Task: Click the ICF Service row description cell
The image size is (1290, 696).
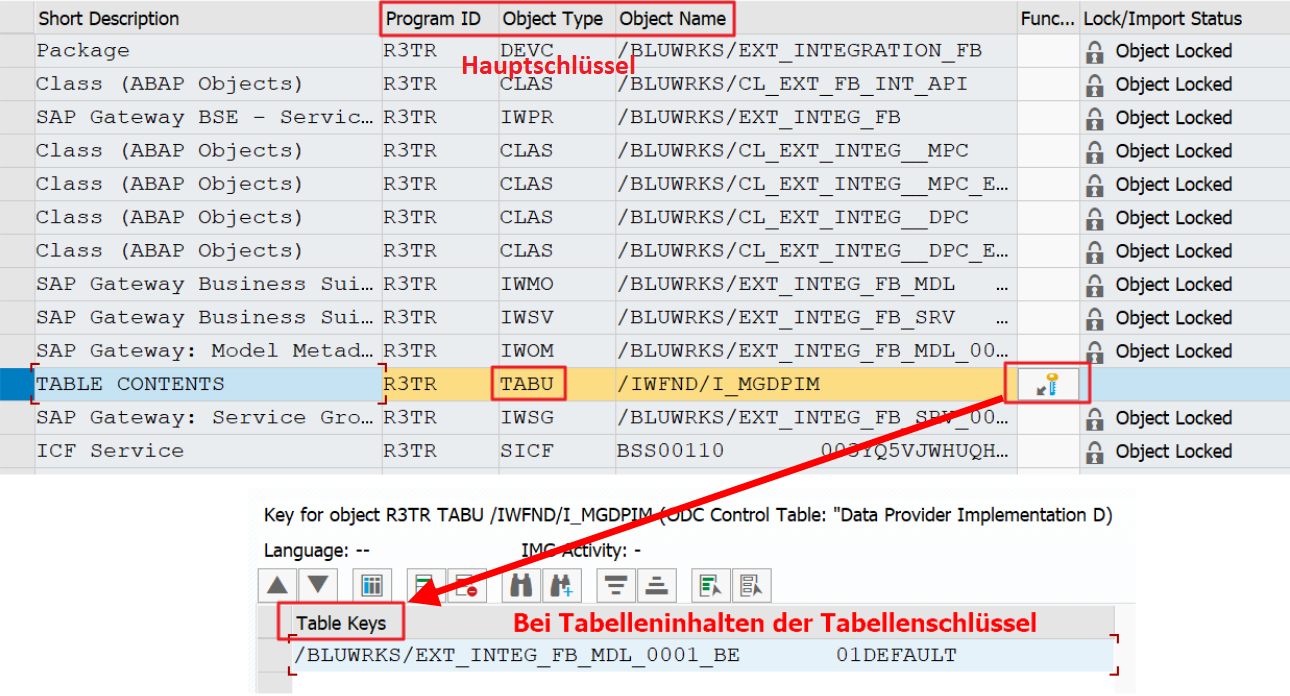Action: pyautogui.click(x=110, y=451)
